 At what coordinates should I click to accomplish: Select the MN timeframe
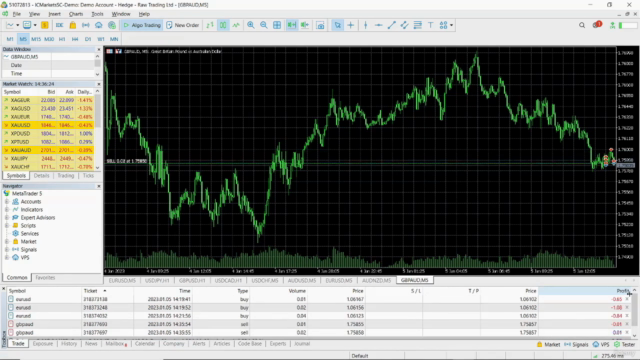(114, 39)
